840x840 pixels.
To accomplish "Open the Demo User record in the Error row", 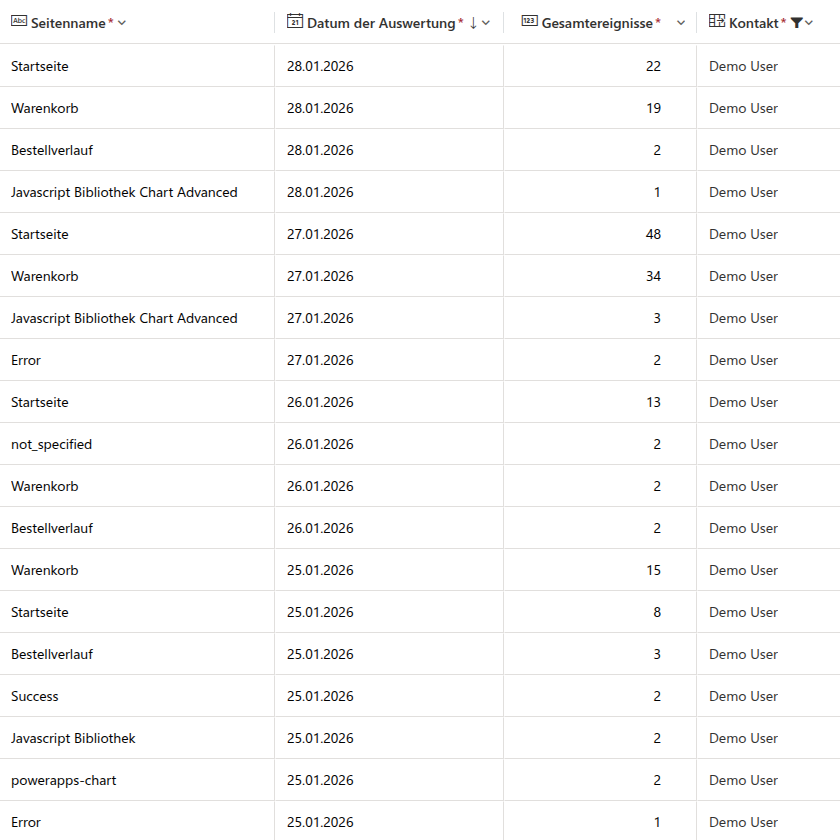I will [x=743, y=360].
